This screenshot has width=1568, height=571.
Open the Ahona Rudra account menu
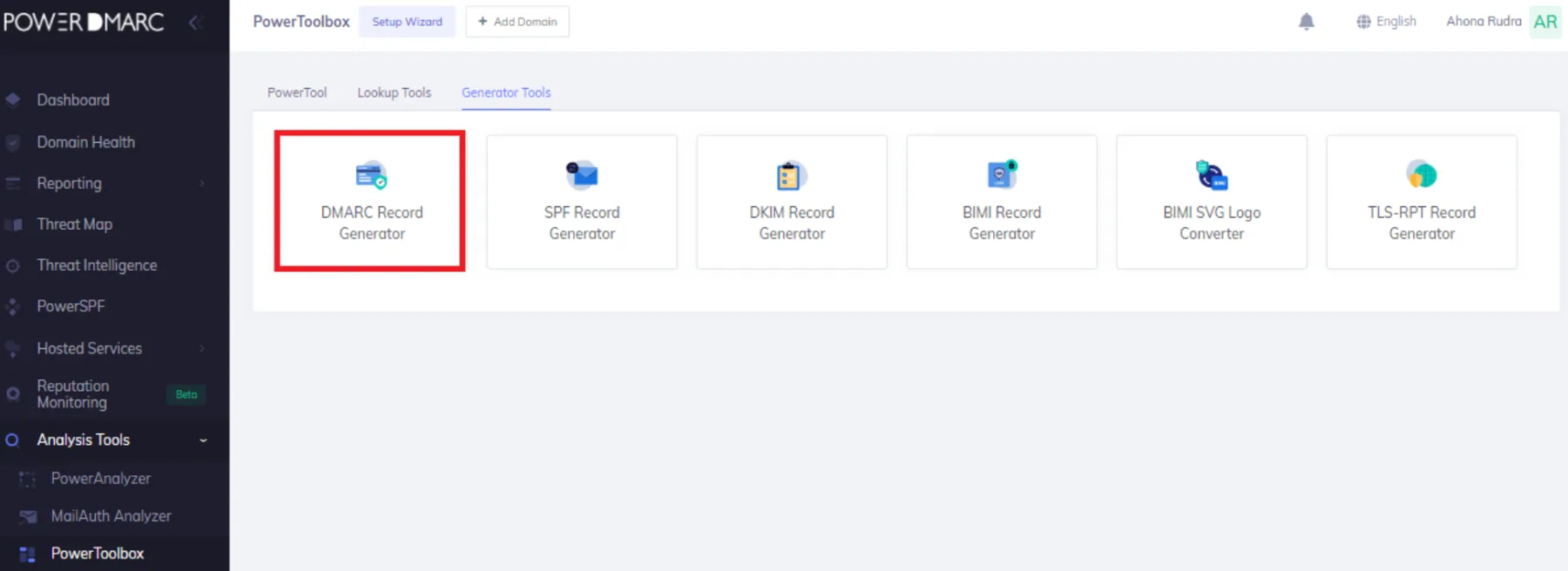(x=1484, y=22)
